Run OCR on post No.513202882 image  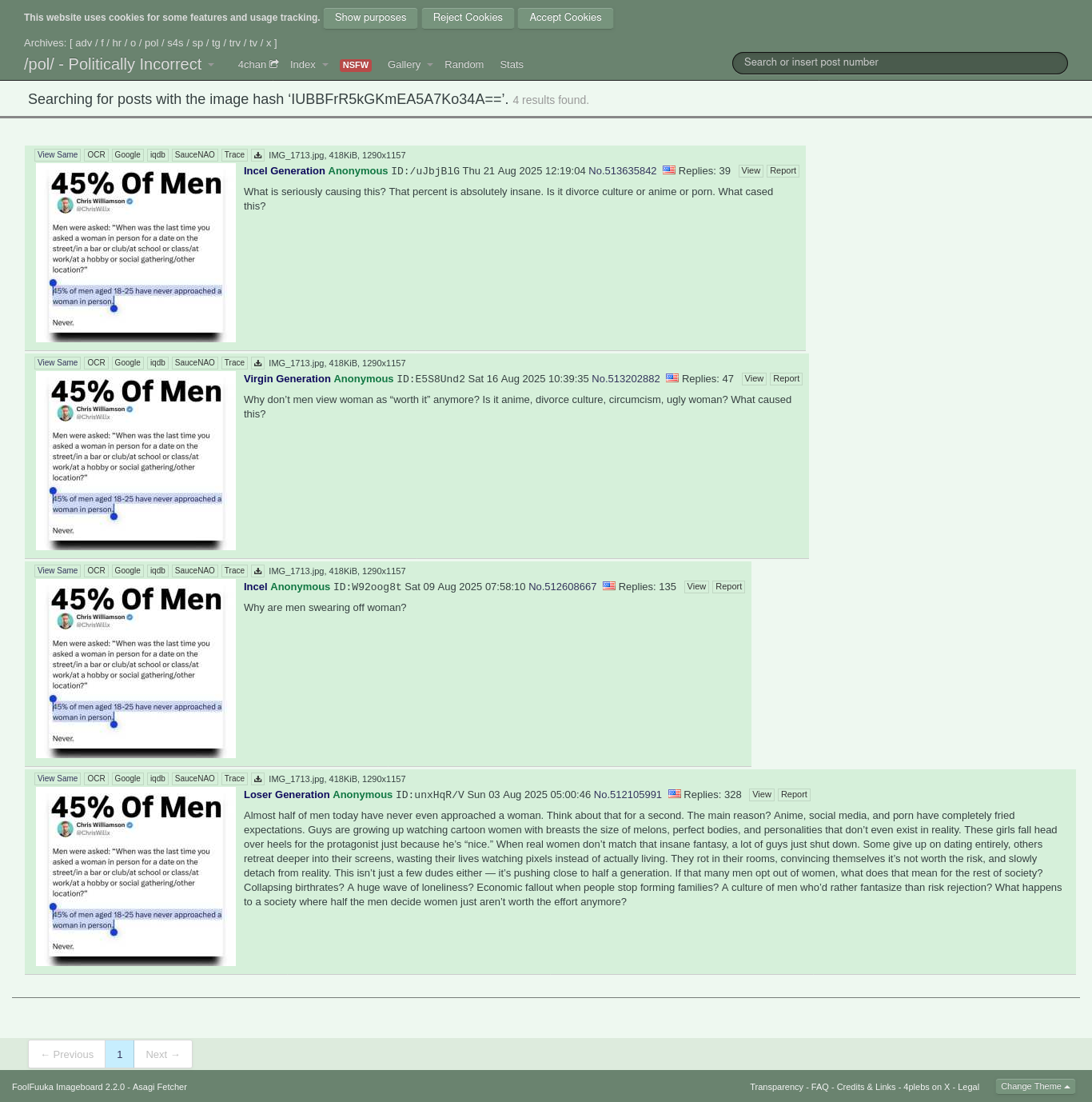point(96,363)
